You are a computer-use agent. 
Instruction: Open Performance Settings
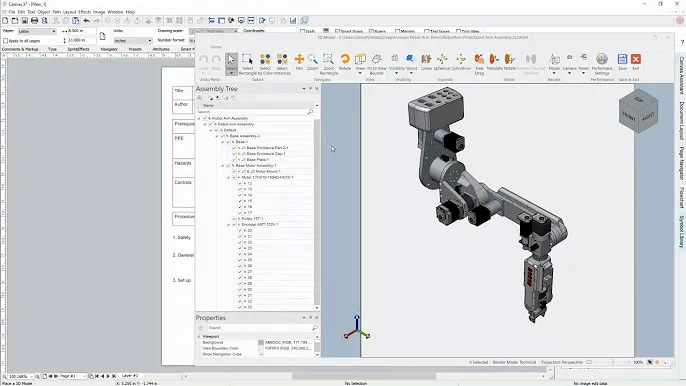pyautogui.click(x=602, y=64)
